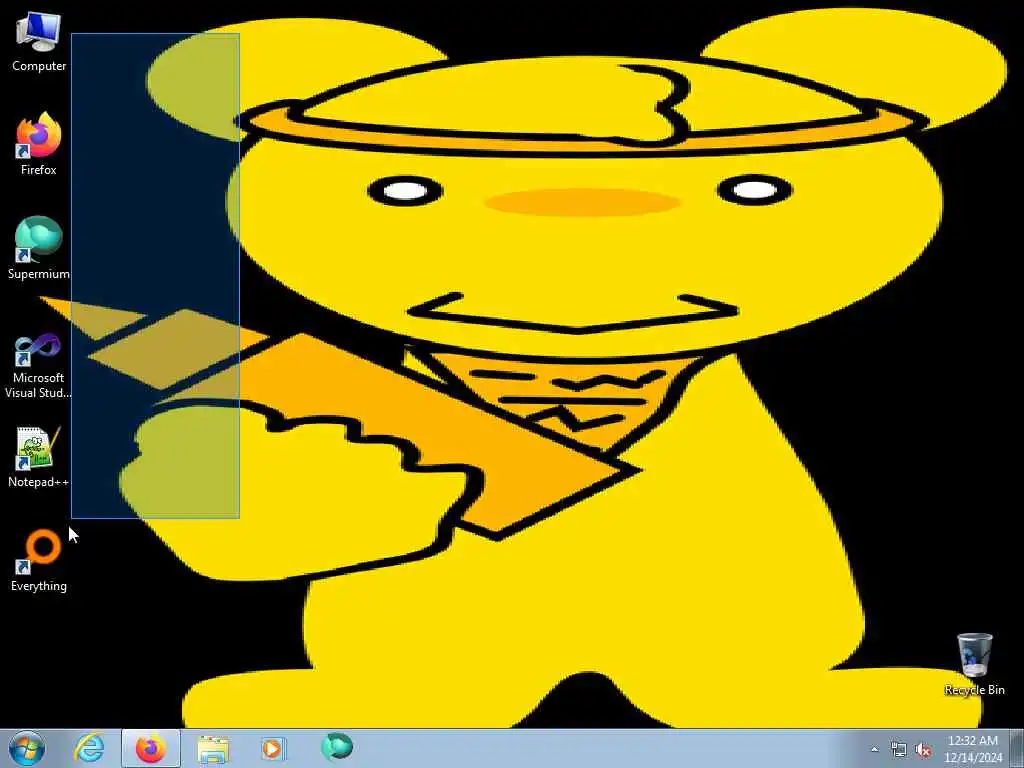Image resolution: width=1024 pixels, height=768 pixels.
Task: Click the Show desktop strip after the clock
Action: 1017,748
